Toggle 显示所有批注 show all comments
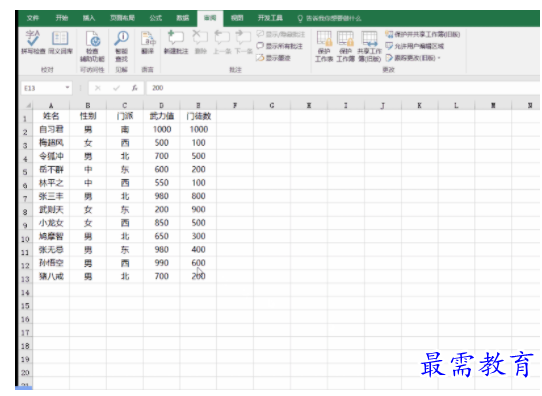Screen dimensions: 542x396 [x=280, y=46]
